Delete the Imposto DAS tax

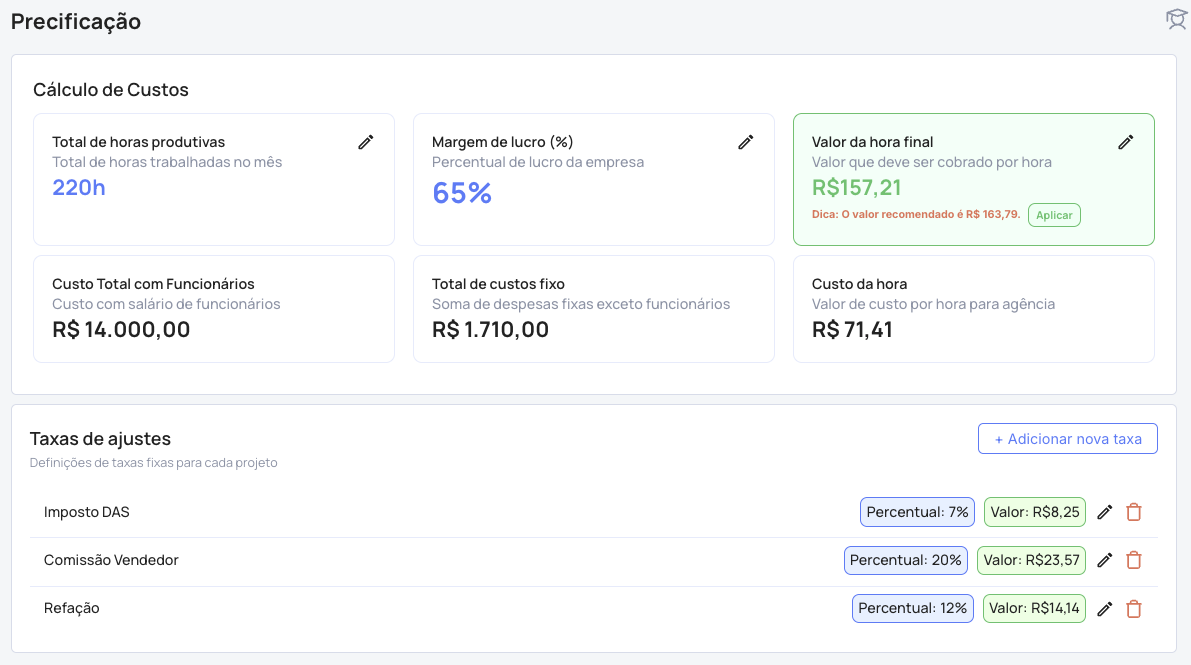pos(1134,512)
